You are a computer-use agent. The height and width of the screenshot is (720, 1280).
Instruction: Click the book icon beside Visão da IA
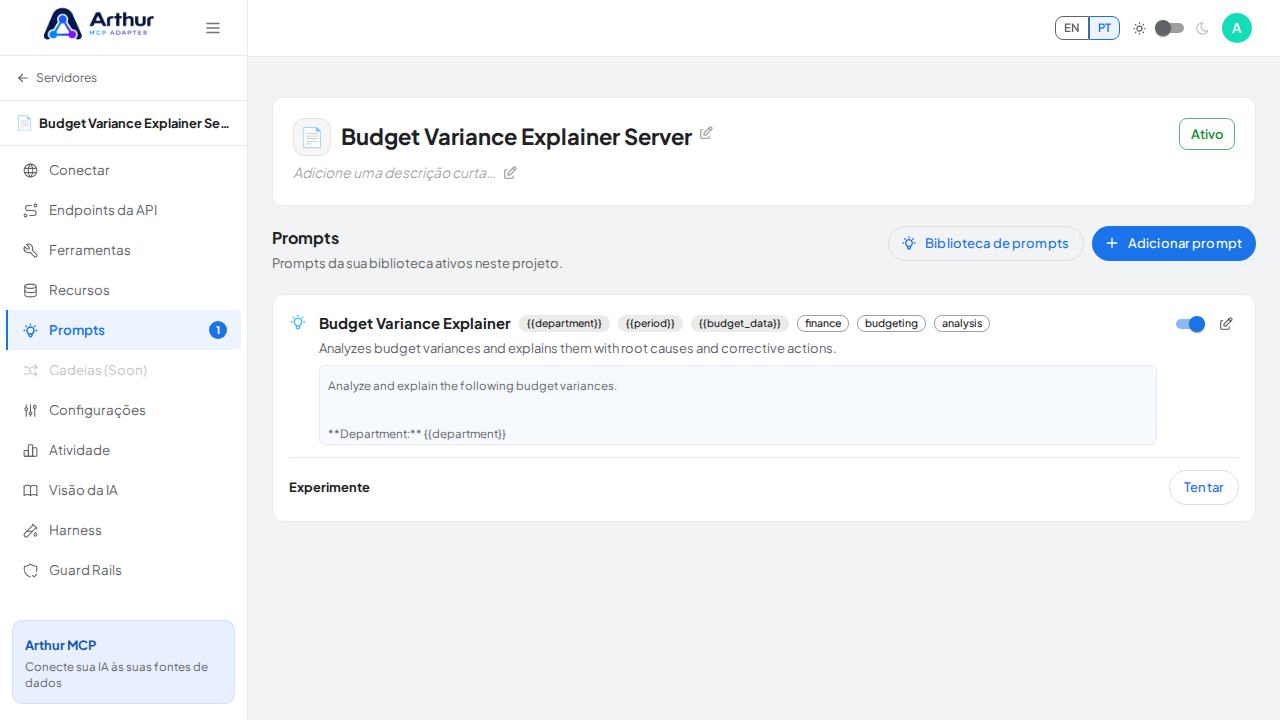30,490
